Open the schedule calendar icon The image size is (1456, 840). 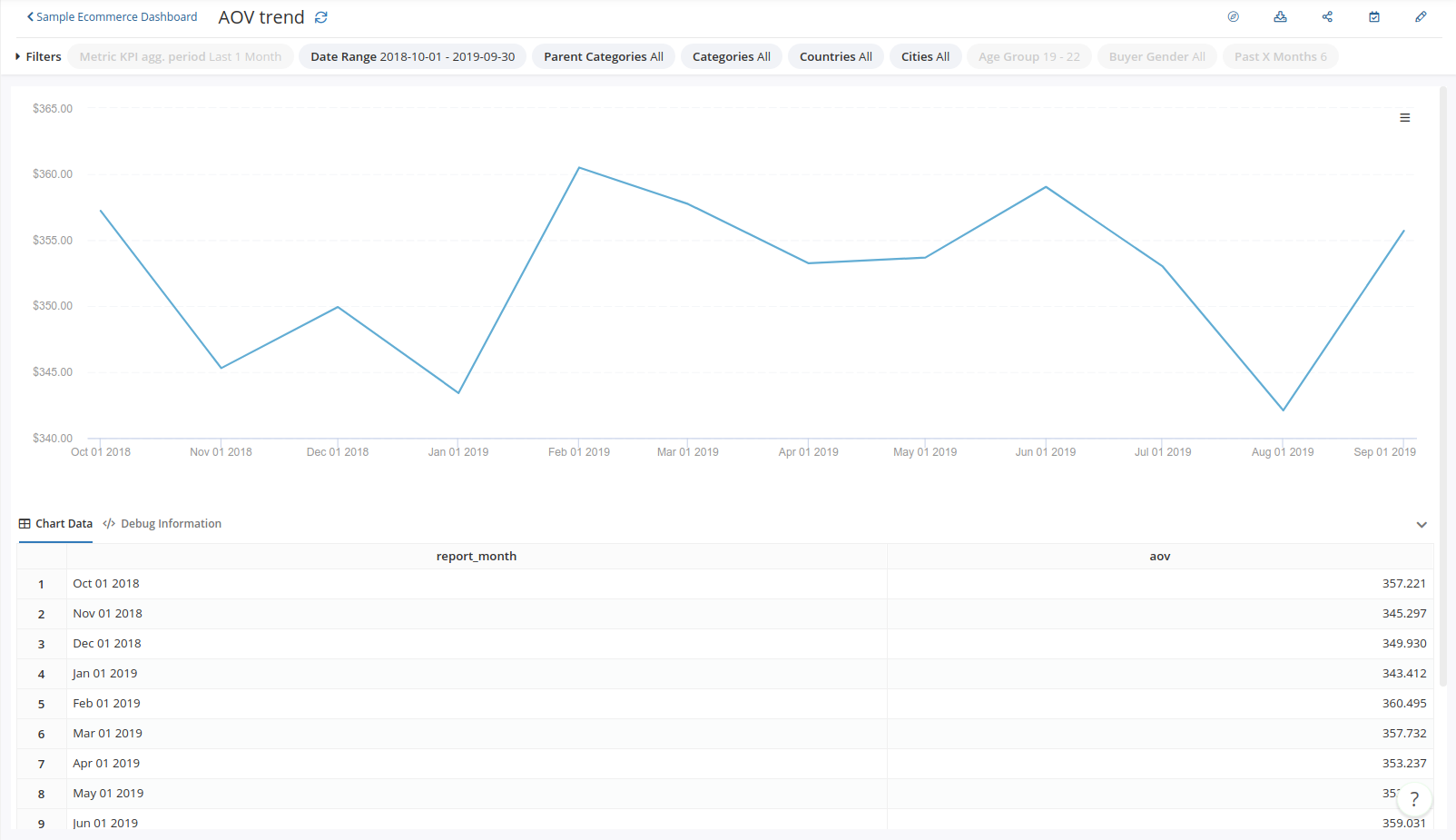[1374, 17]
